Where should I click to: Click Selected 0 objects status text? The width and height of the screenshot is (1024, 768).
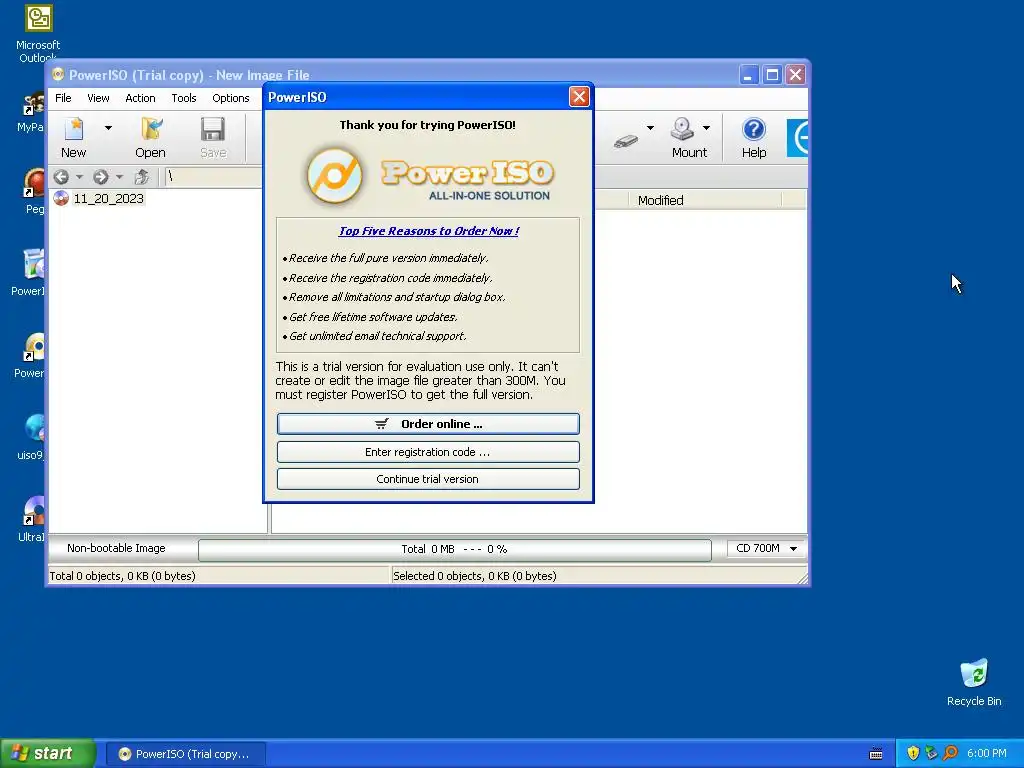[x=475, y=576]
